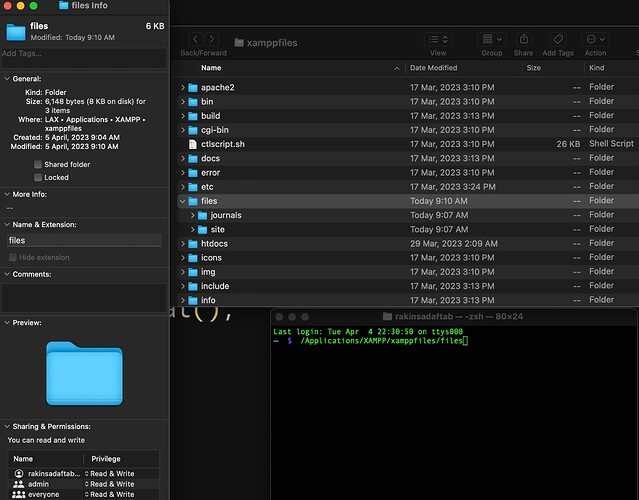639x500 pixels.
Task: Click the Comments text area
Action: pyautogui.click(x=84, y=298)
